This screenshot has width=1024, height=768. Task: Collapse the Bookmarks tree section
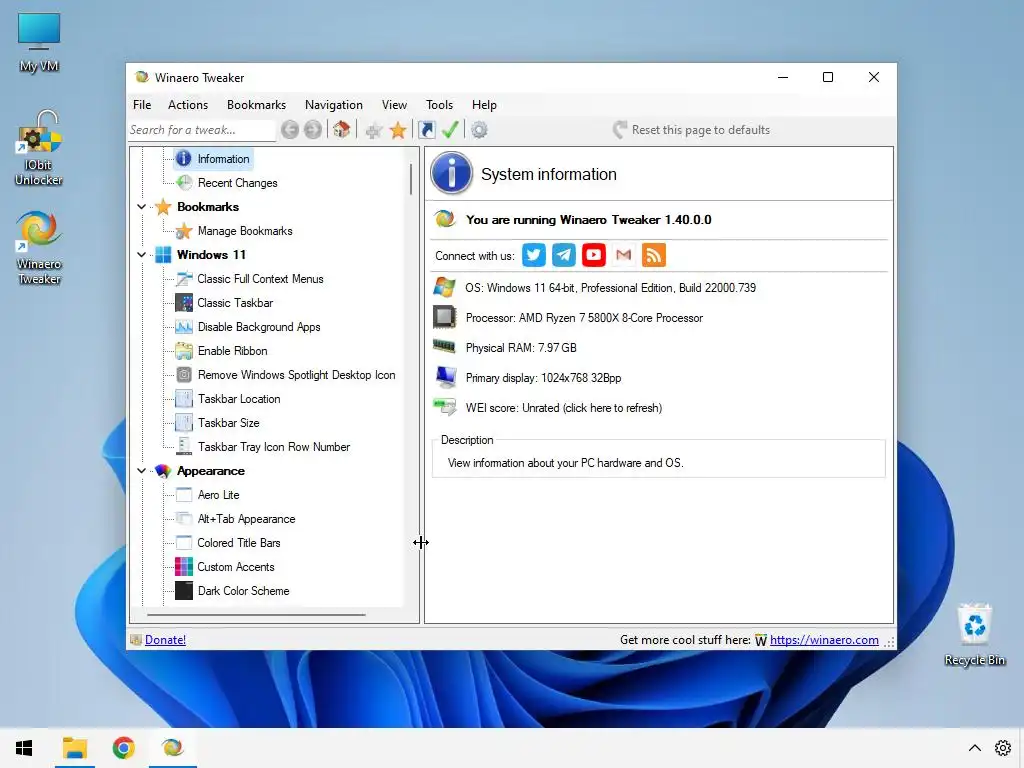pos(141,207)
